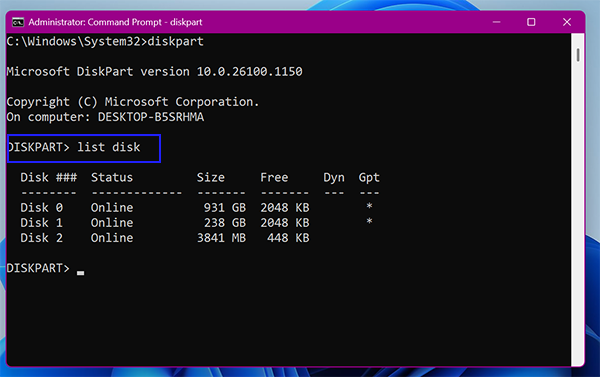This screenshot has height=377, width=600.
Task: Click the '238 GB' size value
Action: pyautogui.click(x=225, y=223)
